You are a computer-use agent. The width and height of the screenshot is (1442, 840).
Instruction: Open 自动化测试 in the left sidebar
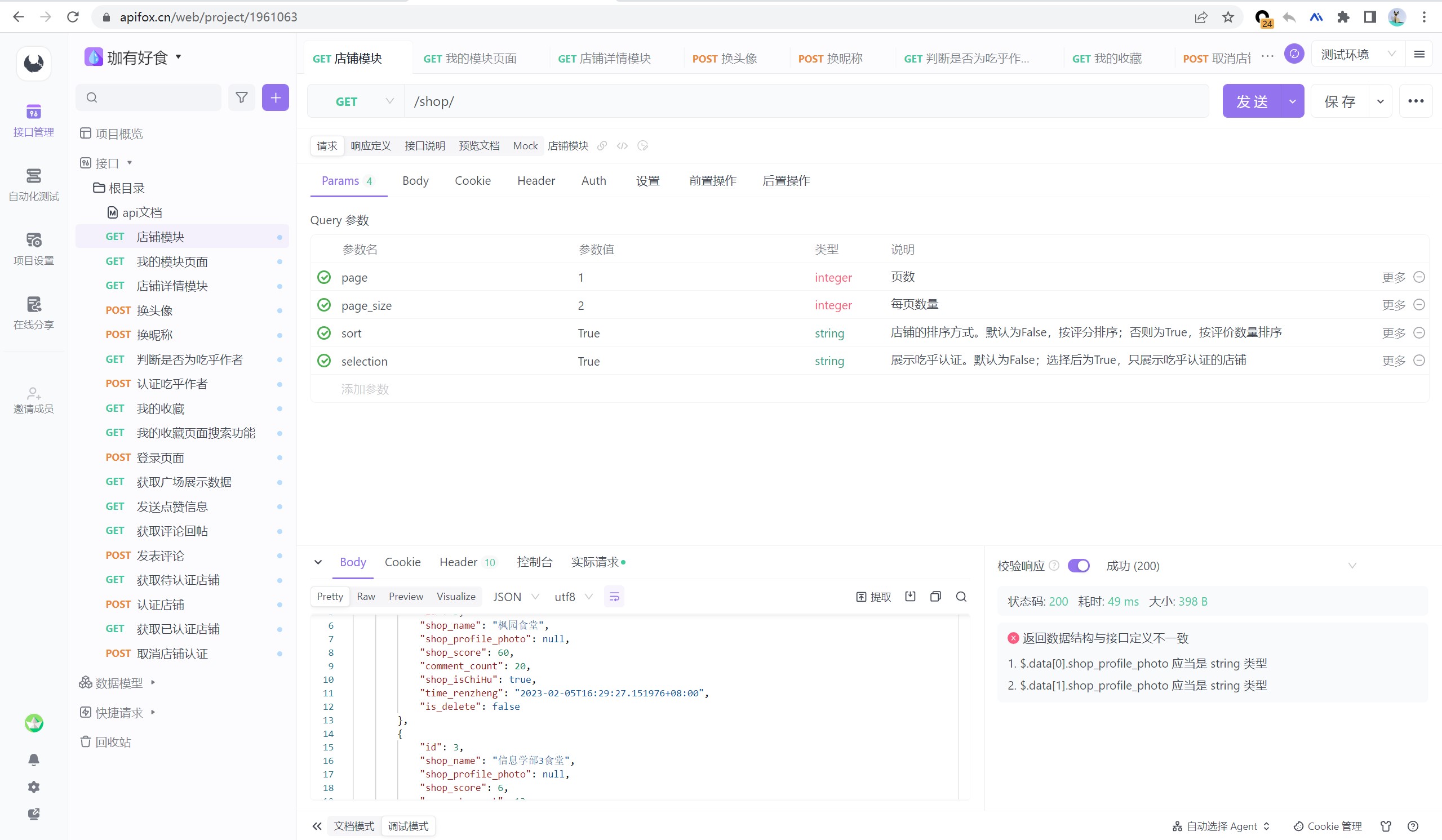(x=34, y=184)
